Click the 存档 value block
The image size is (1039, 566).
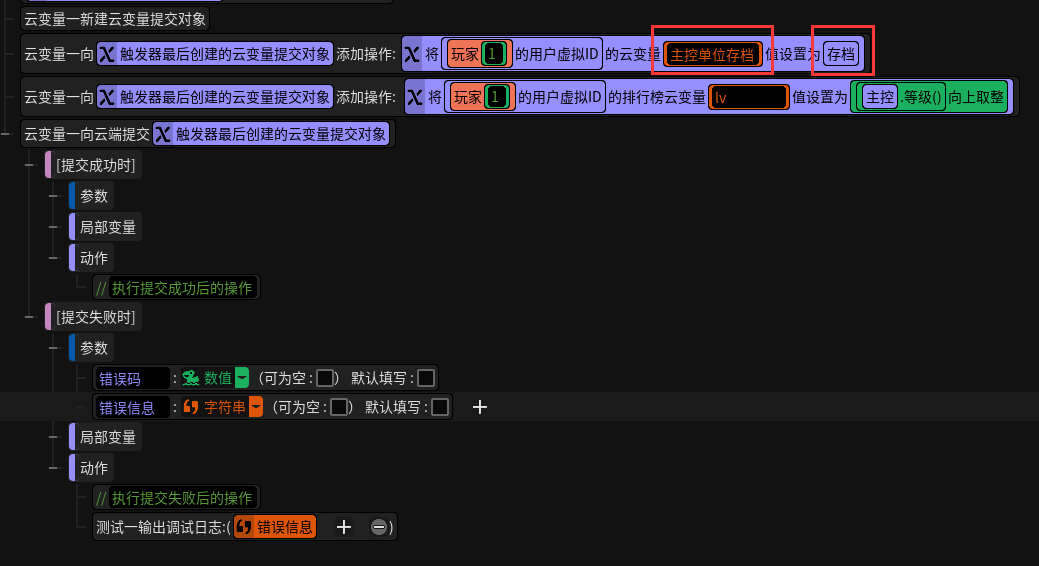tap(841, 54)
